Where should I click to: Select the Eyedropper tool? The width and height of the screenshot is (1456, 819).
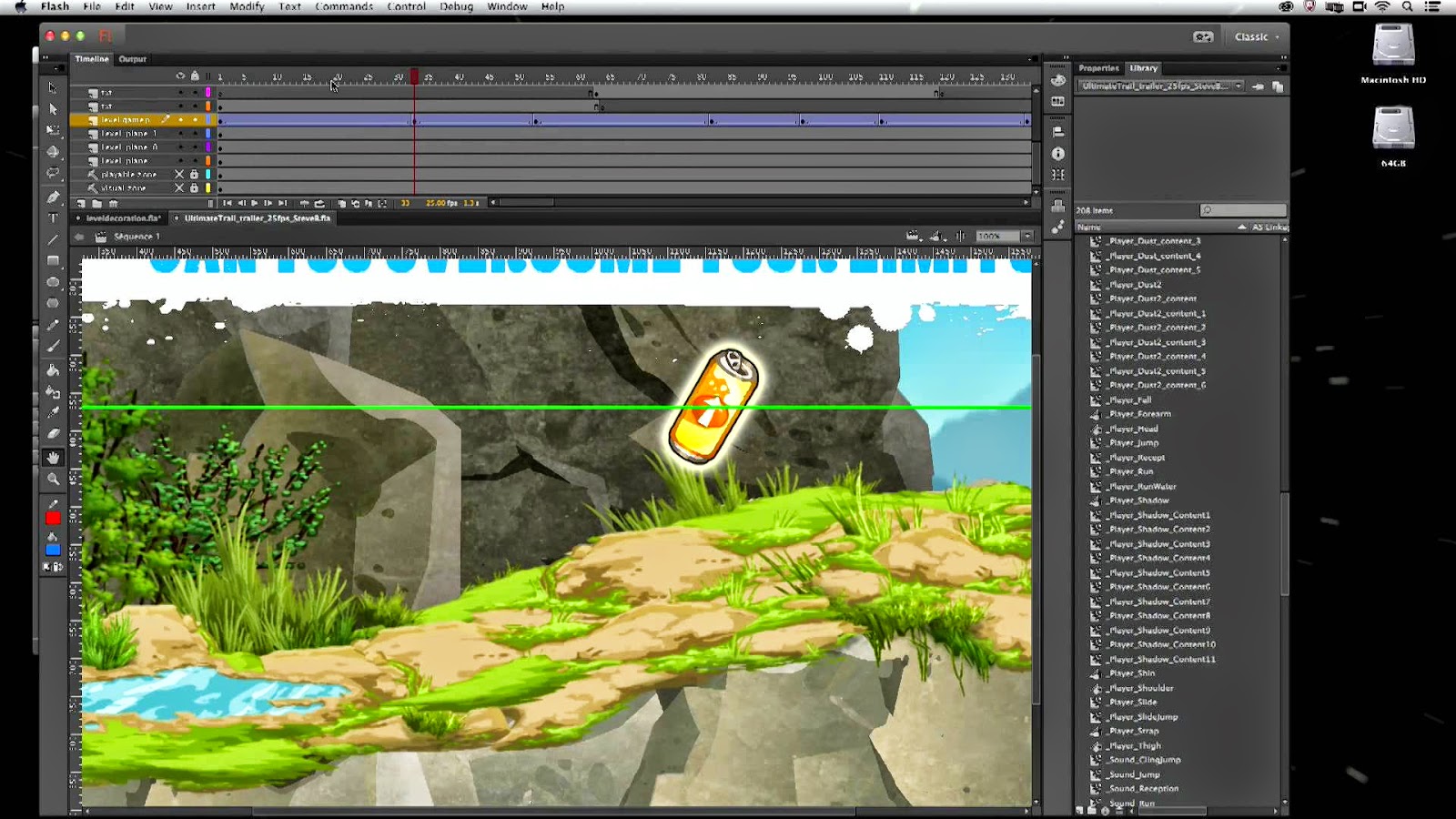pos(53,413)
